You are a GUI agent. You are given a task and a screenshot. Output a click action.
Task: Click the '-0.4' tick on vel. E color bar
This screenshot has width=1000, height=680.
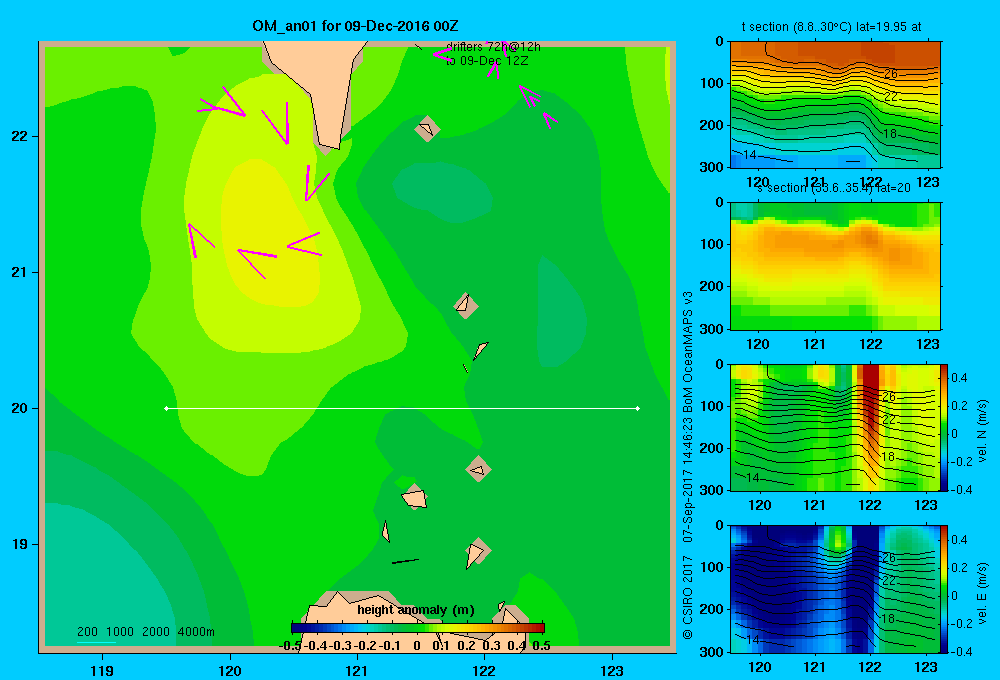pos(961,651)
